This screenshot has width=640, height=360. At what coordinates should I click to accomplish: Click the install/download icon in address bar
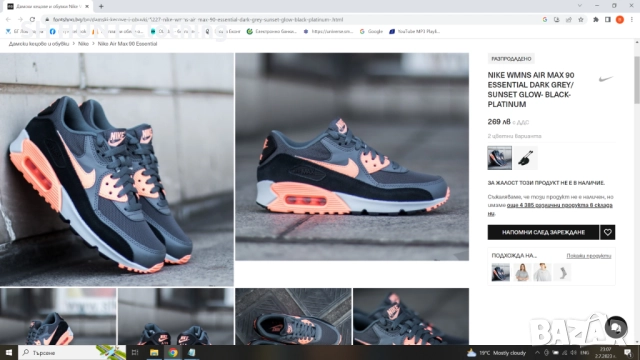tap(557, 19)
